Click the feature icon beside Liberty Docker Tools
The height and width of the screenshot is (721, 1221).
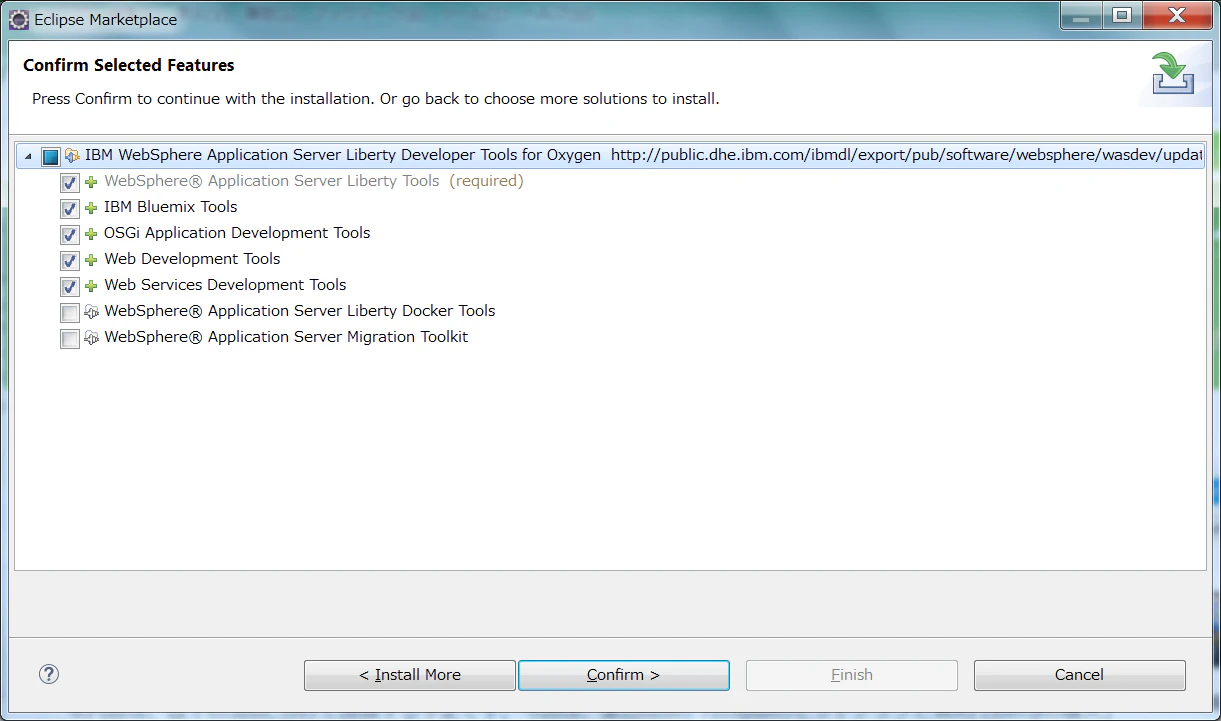point(91,312)
